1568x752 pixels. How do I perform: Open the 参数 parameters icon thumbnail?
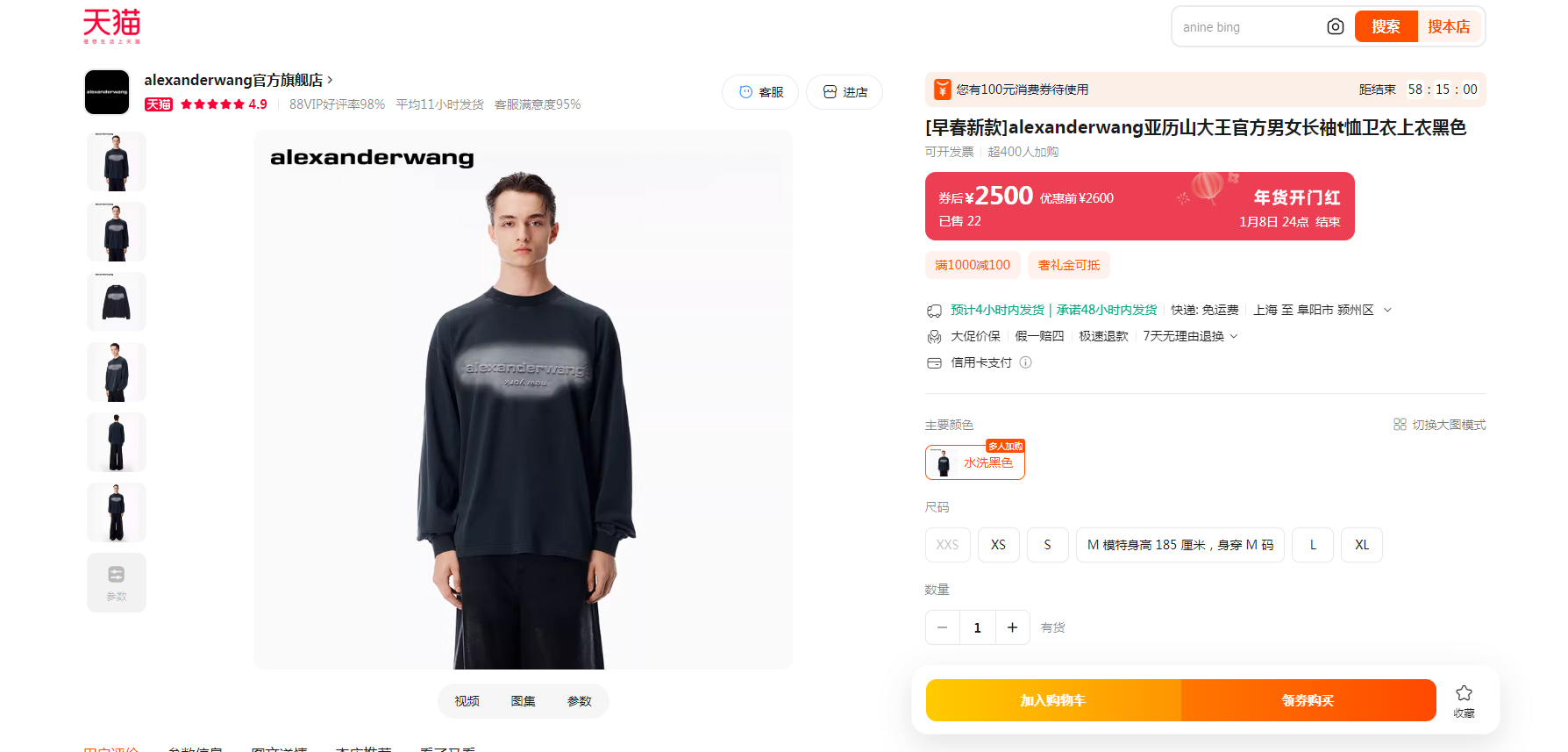point(117,583)
